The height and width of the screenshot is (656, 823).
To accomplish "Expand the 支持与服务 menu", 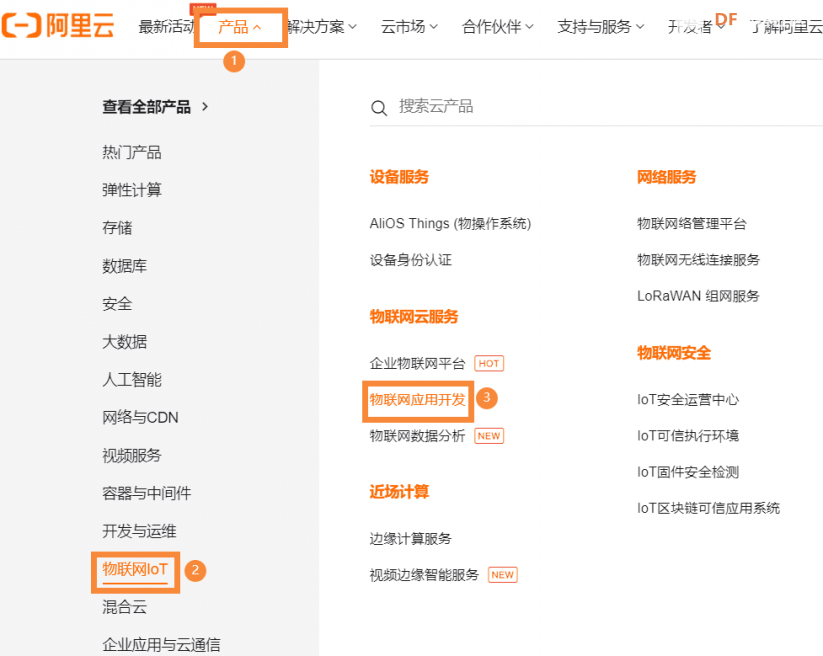I will 600,26.
